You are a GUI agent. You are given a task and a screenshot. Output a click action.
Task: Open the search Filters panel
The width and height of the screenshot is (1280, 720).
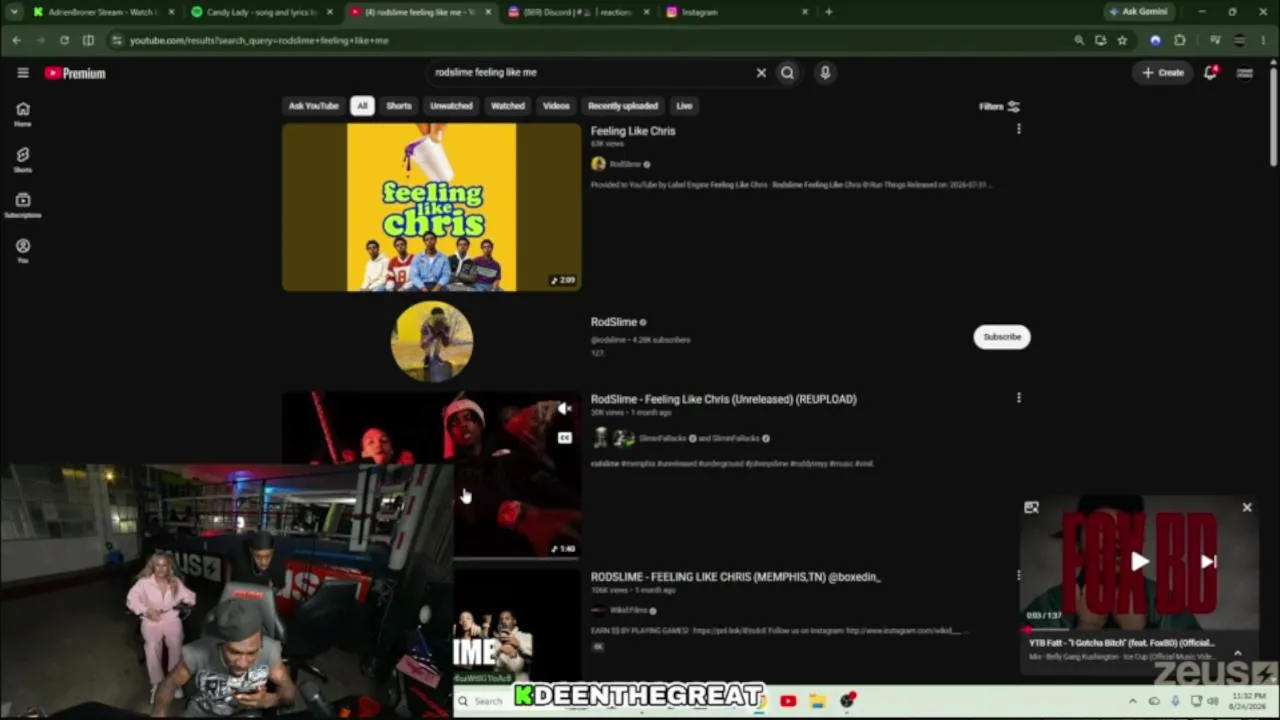(999, 106)
